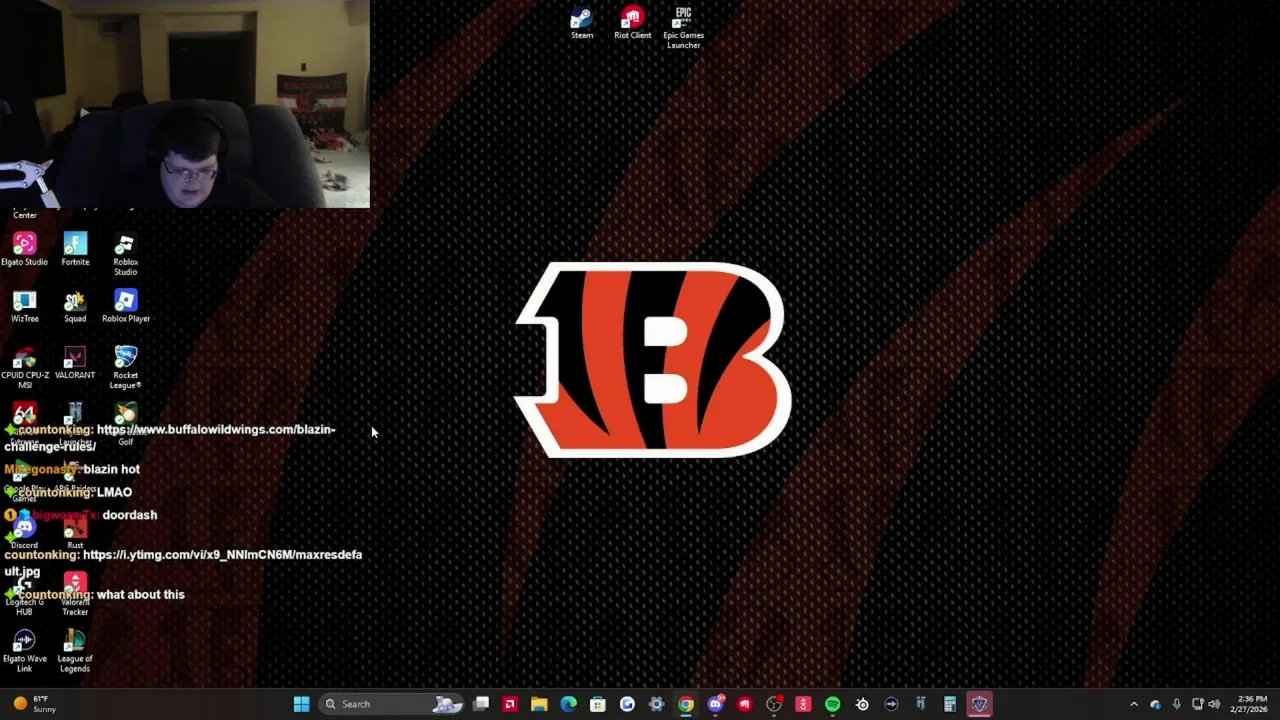1280x720 pixels.
Task: Launch Rust desktop shortcut
Action: tap(75, 535)
